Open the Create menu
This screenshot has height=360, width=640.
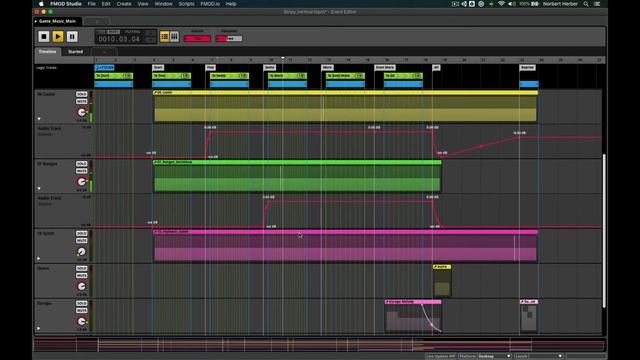(124, 4)
